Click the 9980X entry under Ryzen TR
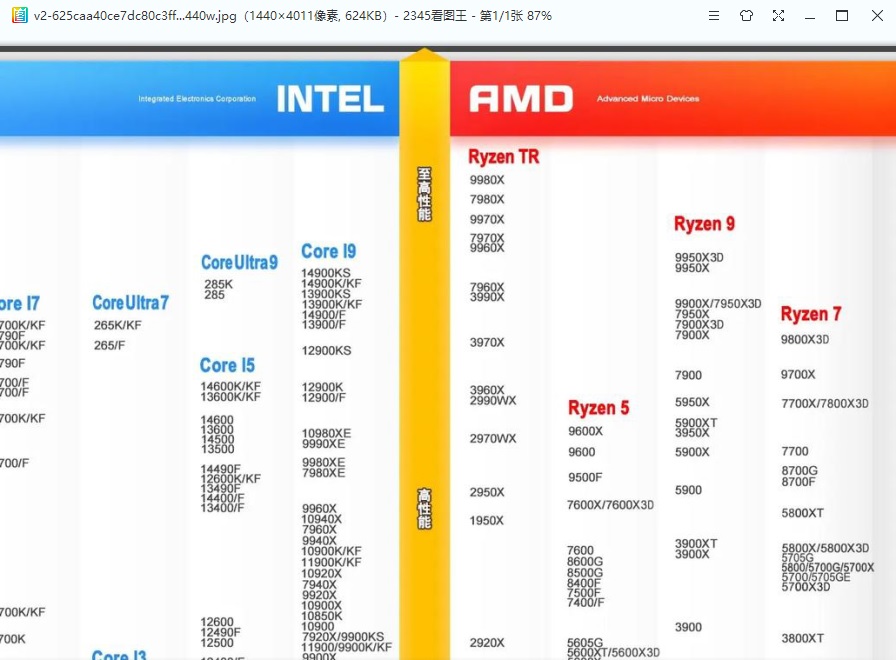Viewport: 896px width, 660px height. click(487, 180)
